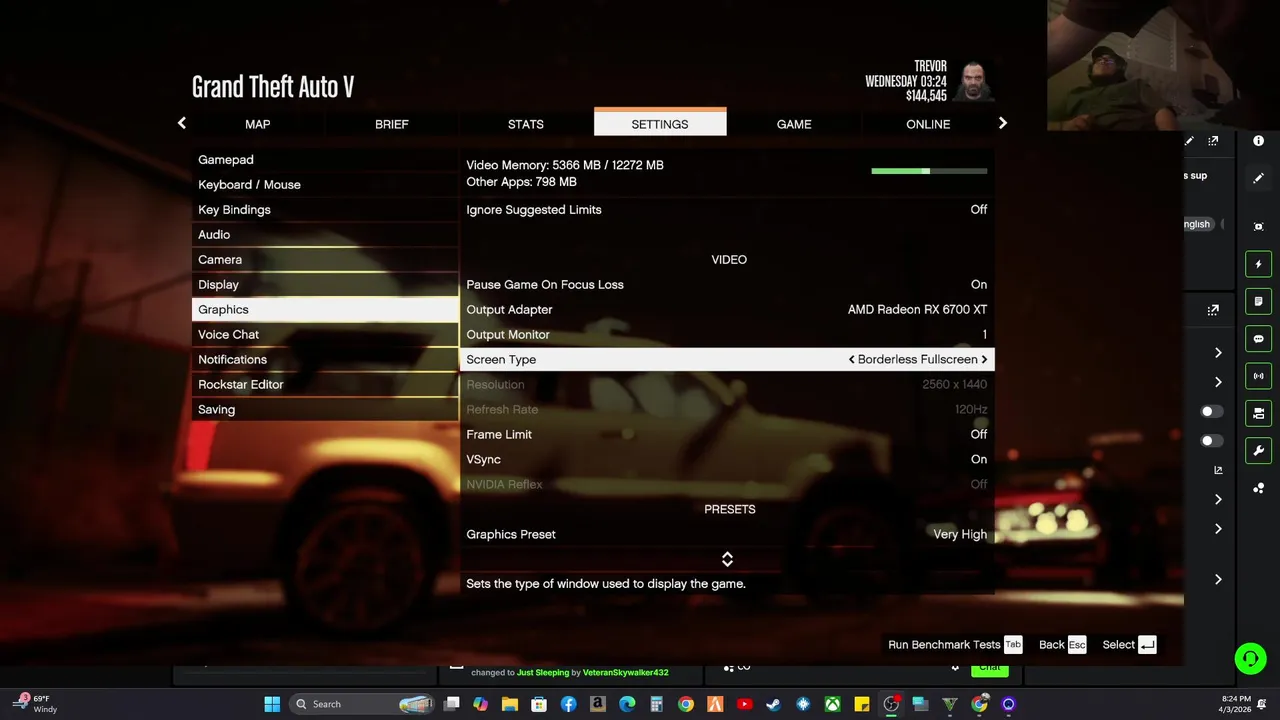The height and width of the screenshot is (720, 1280).
Task: Click the Back Esc button
Action: [x=1062, y=645]
